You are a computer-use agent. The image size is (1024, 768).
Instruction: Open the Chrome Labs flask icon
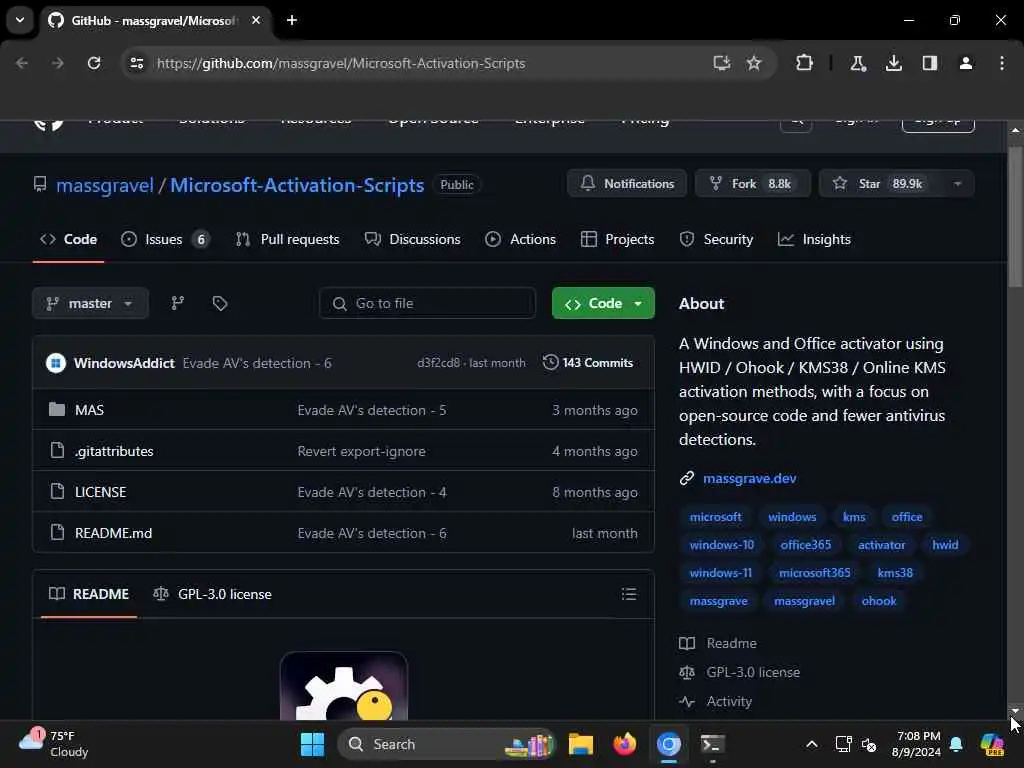[858, 63]
